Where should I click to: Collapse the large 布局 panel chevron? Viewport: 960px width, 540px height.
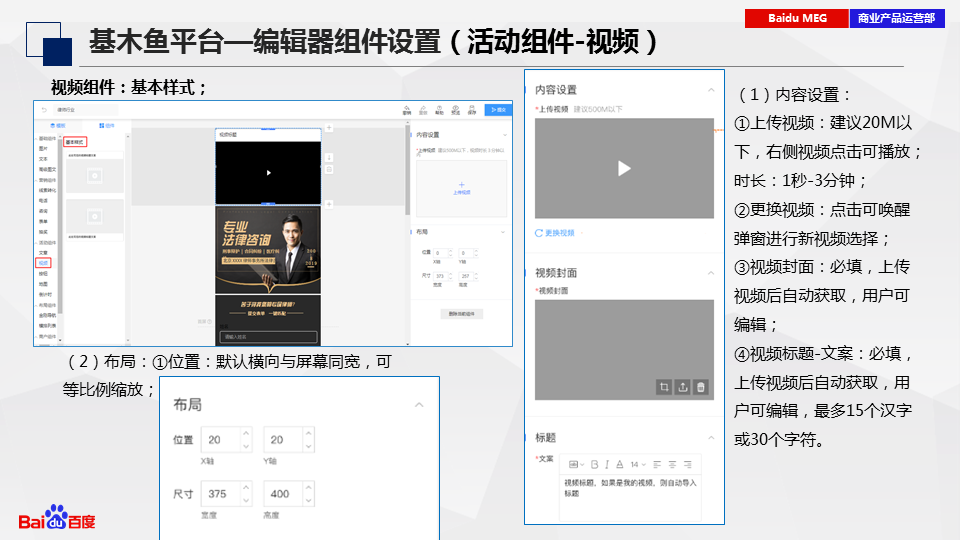[419, 405]
